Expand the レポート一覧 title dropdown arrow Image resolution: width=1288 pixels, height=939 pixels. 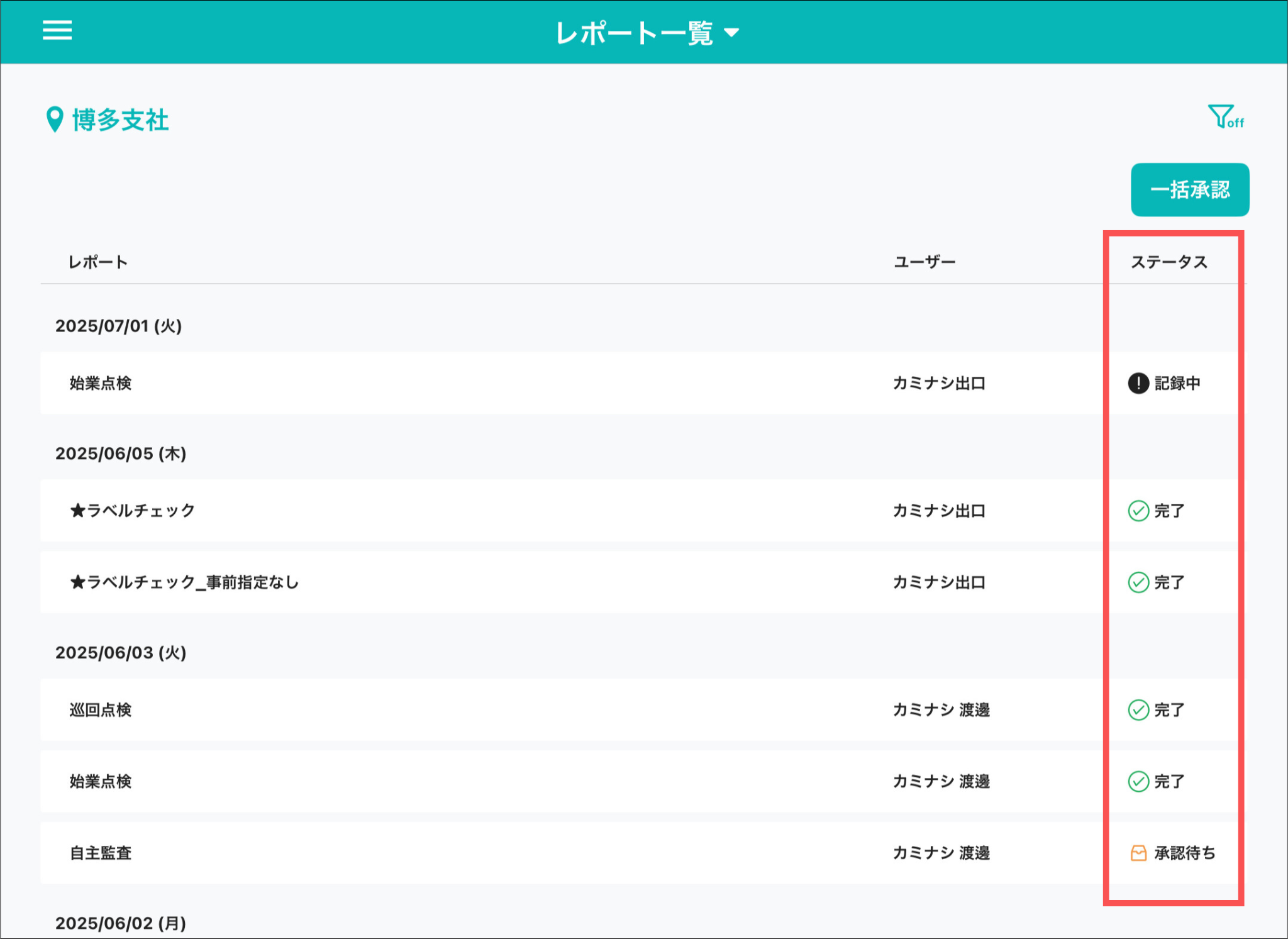click(x=731, y=33)
